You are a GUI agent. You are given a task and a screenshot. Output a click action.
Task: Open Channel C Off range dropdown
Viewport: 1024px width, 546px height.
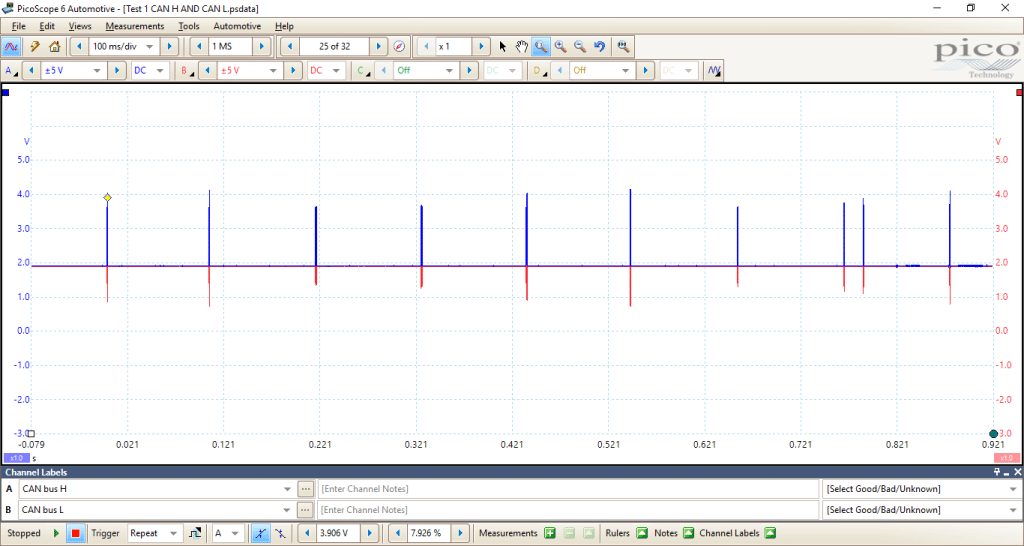pyautogui.click(x=449, y=71)
